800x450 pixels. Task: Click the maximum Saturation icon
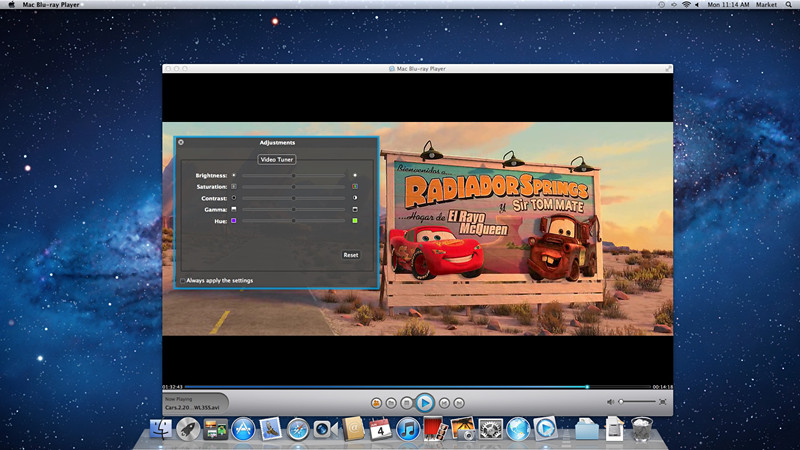point(354,186)
